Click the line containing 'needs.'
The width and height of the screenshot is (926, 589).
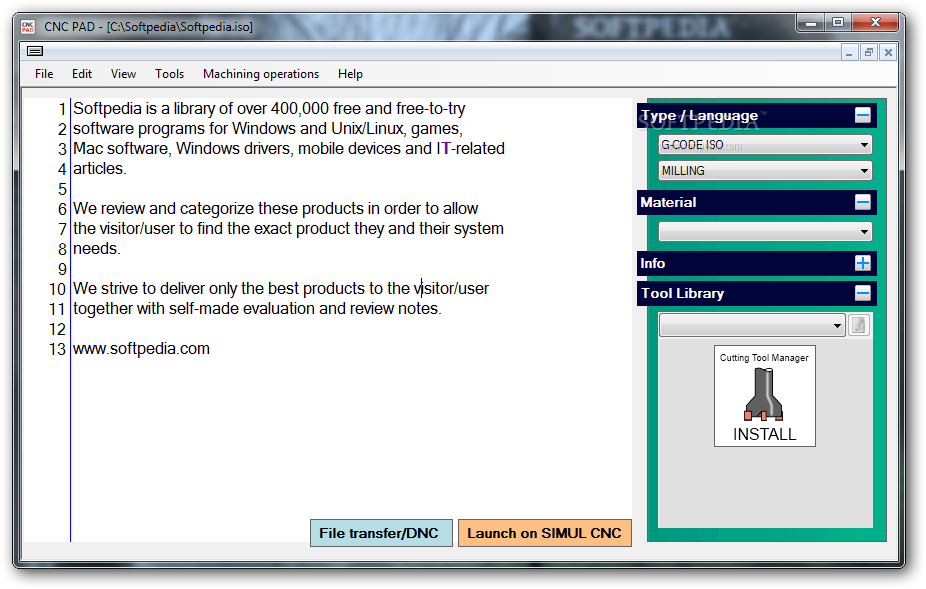97,249
